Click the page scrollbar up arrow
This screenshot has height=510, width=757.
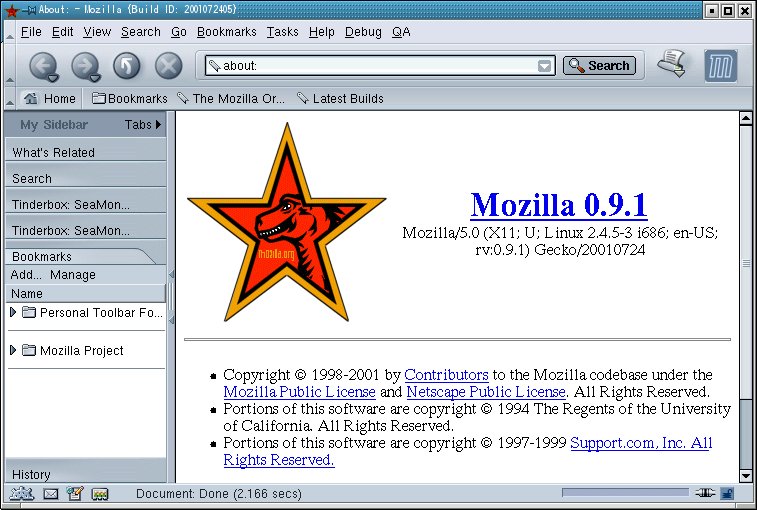(x=745, y=118)
